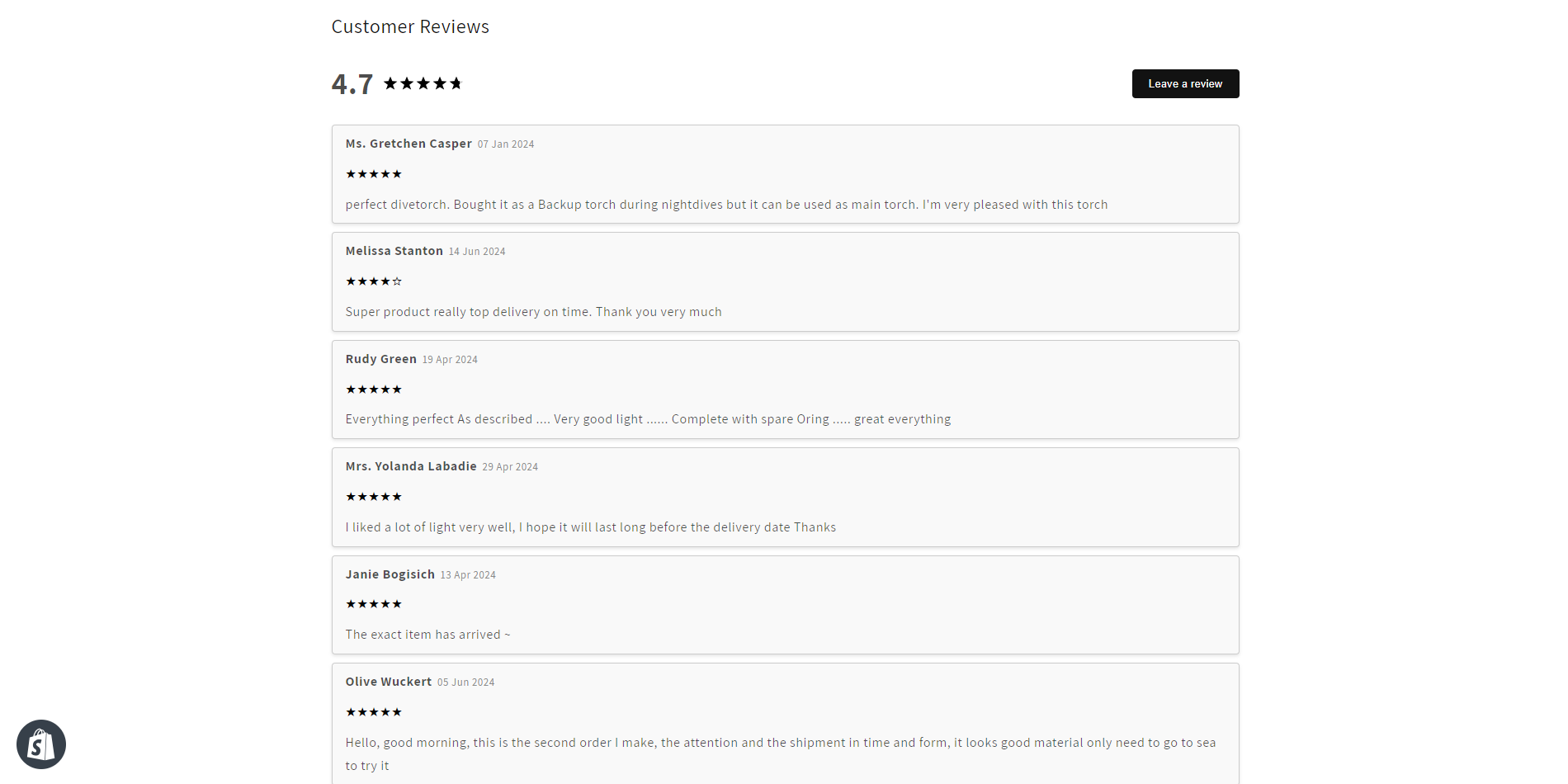
Task: Click the overall 4.7 star rating icons
Action: pyautogui.click(x=423, y=83)
